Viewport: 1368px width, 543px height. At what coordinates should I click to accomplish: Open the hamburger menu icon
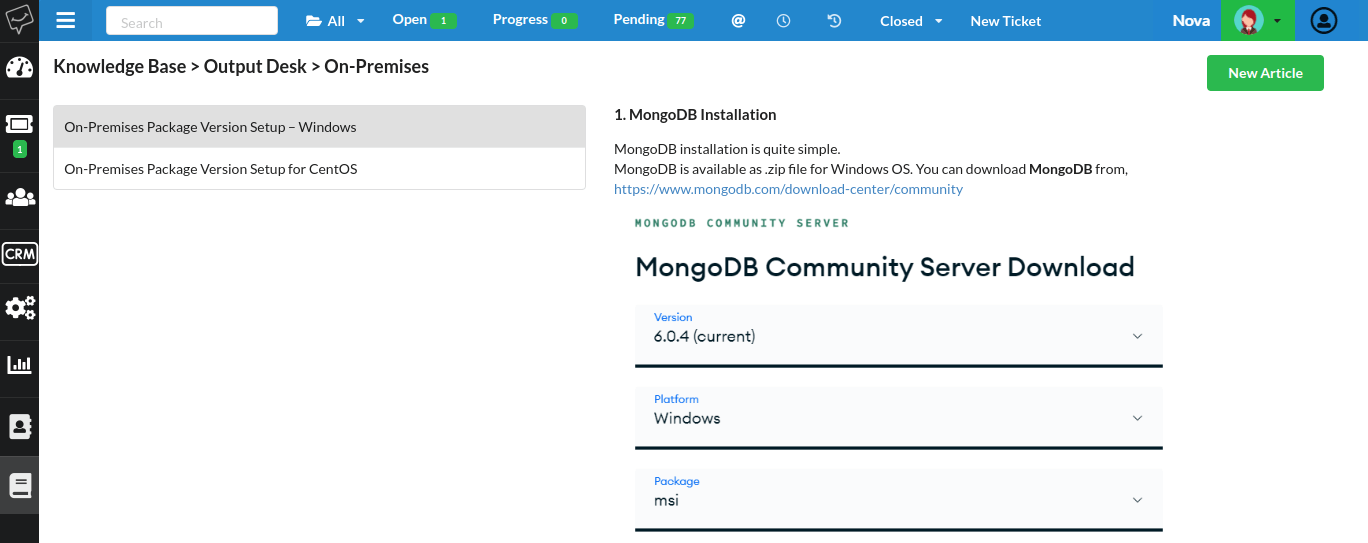coord(66,20)
